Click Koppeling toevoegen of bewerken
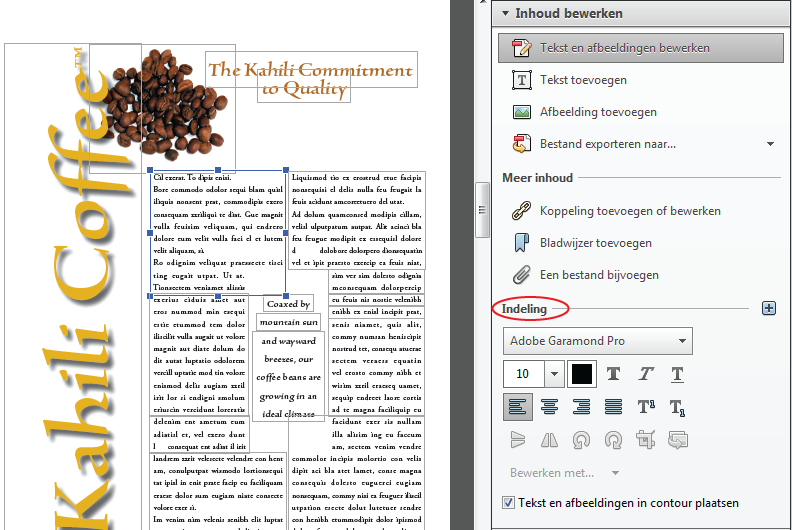This screenshot has height=530, width=792. click(630, 211)
